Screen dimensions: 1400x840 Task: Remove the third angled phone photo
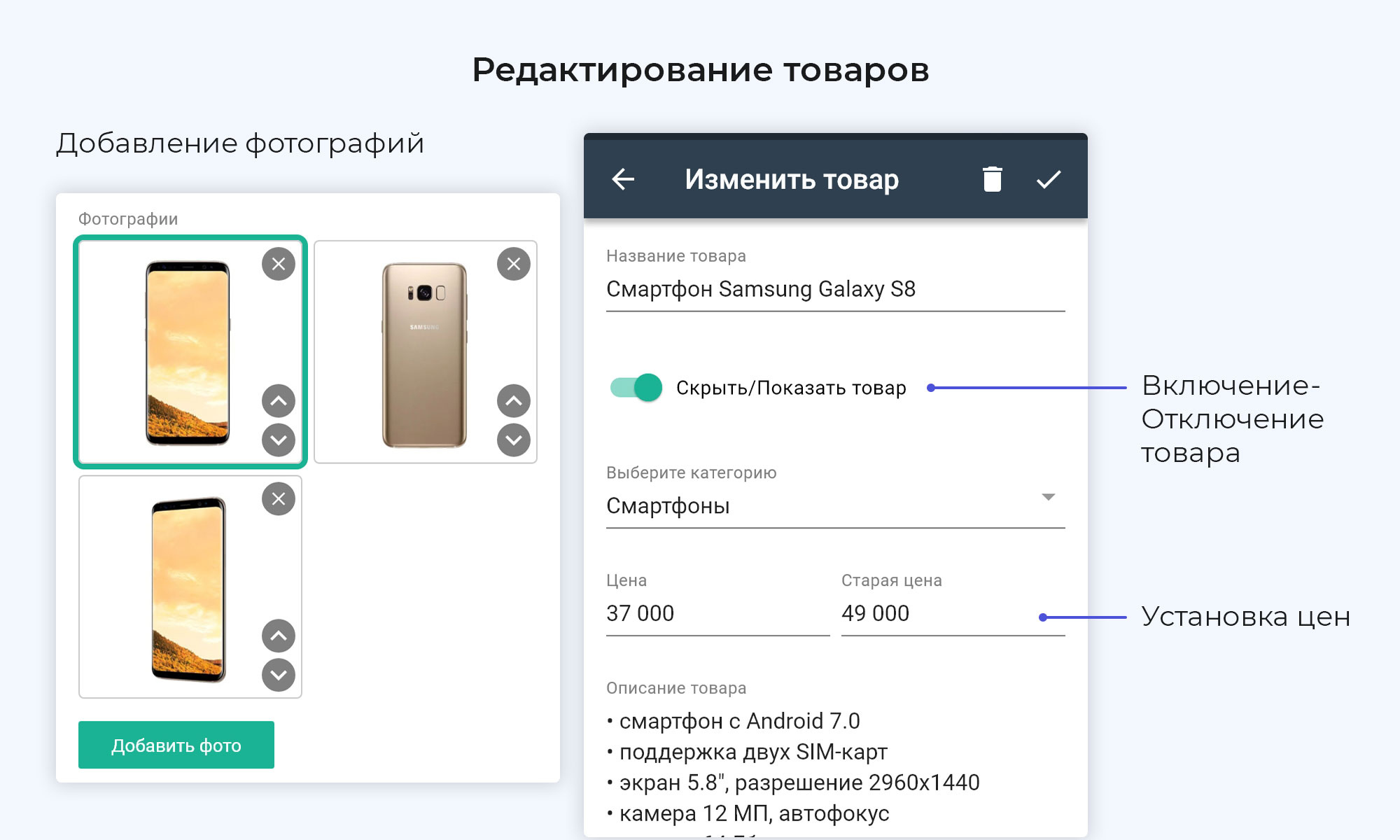279,499
